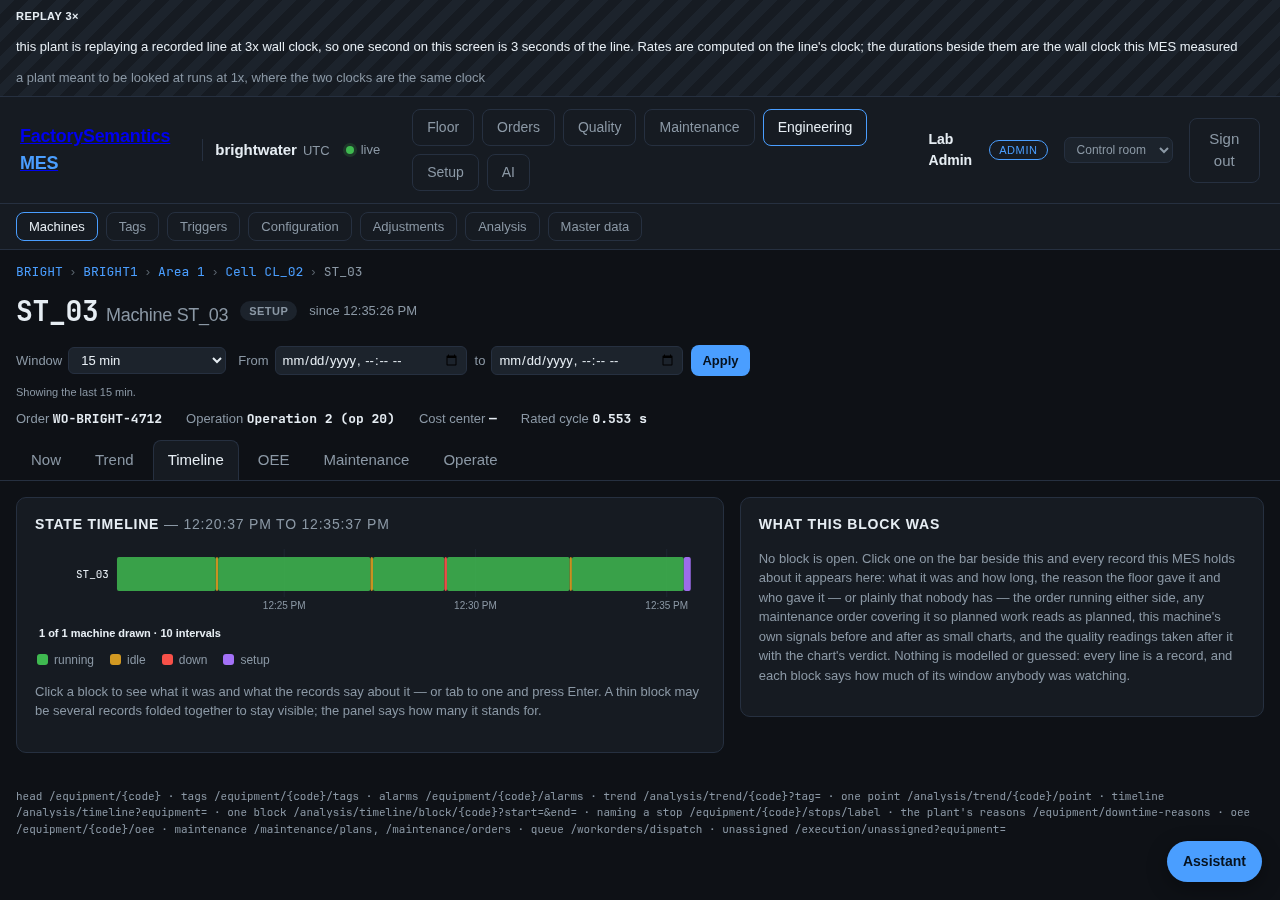
Task: Select the purple setup block on the timeline
Action: [x=687, y=574]
